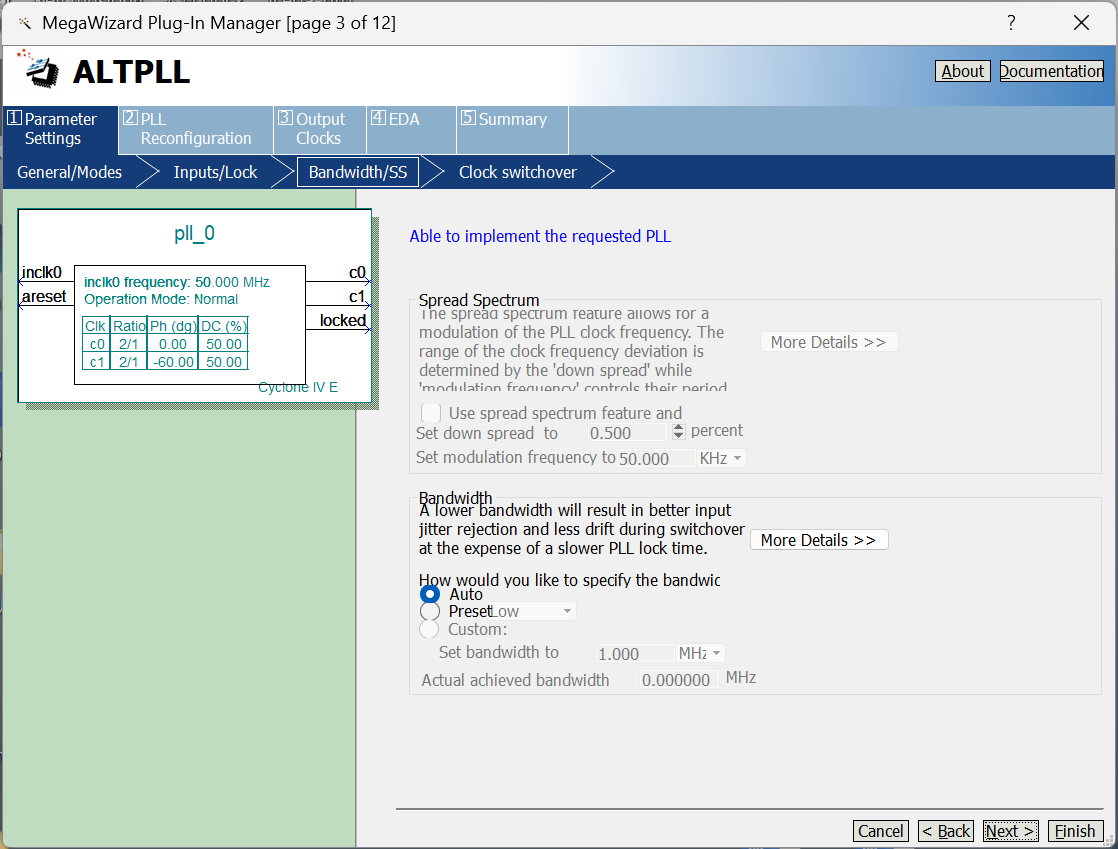Click the c0 output port label
Viewport: 1118px width, 849px height.
[357, 272]
